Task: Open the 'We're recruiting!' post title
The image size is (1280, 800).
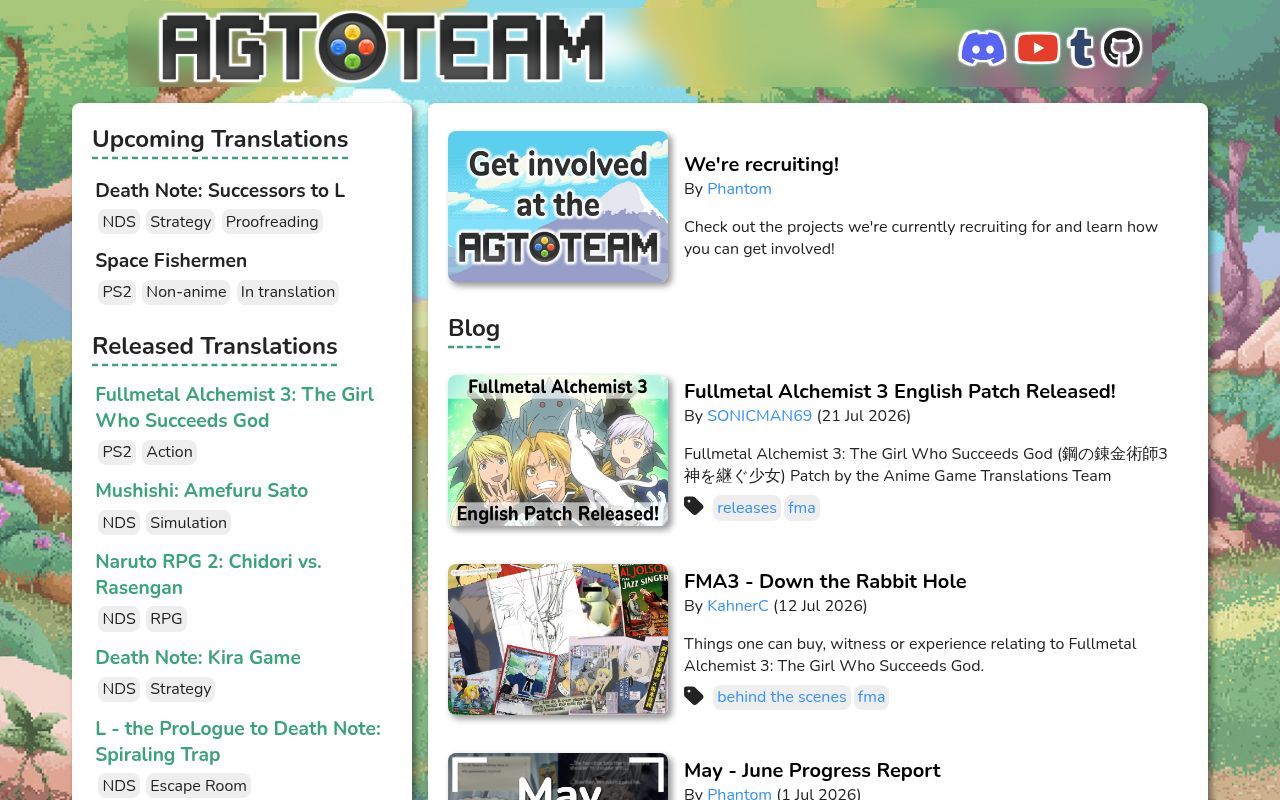Action: pyautogui.click(x=761, y=164)
